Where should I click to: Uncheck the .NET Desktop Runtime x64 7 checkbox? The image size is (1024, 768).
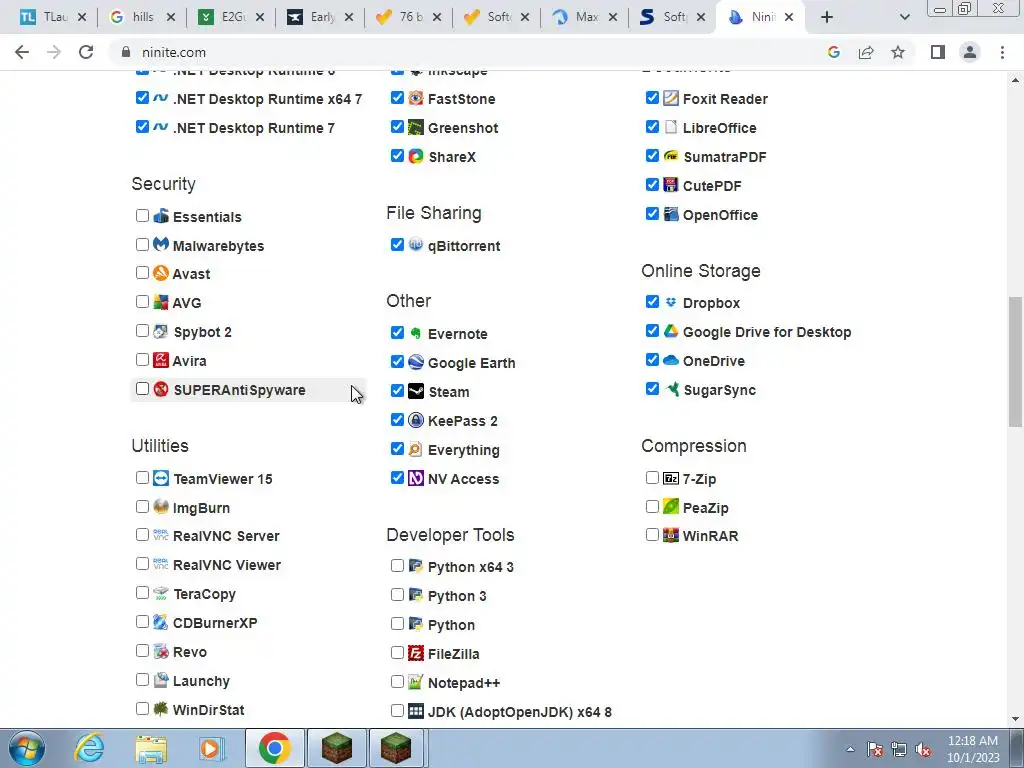tap(142, 98)
